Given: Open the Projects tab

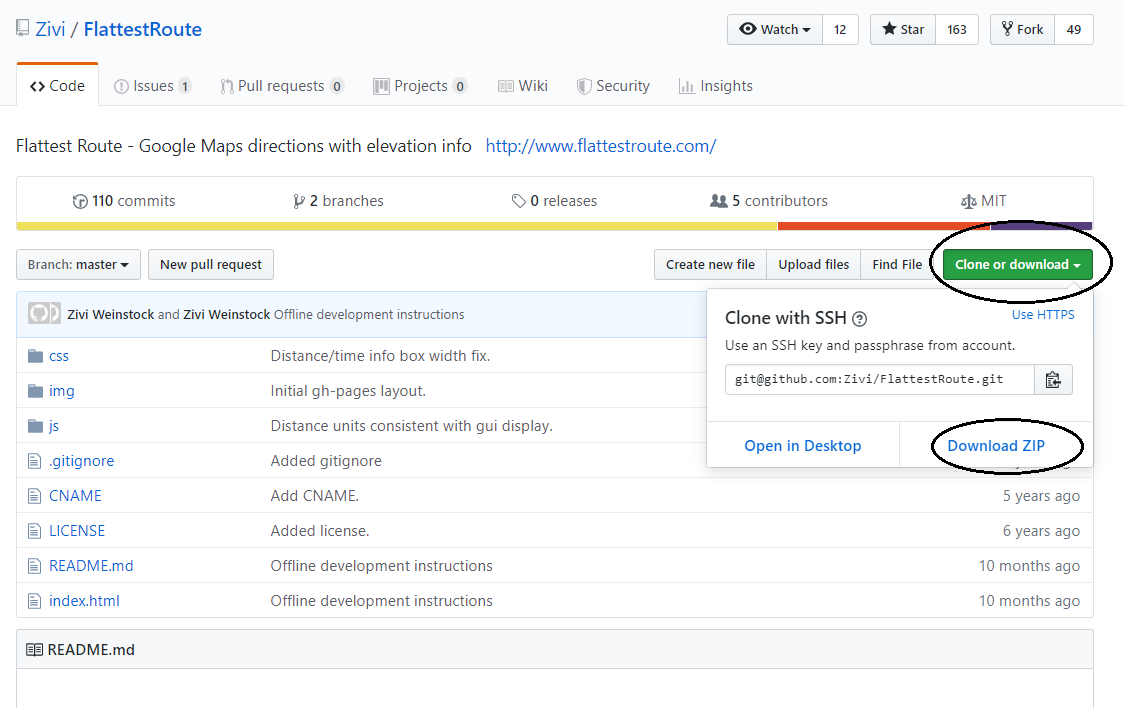Looking at the screenshot, I should click(420, 86).
